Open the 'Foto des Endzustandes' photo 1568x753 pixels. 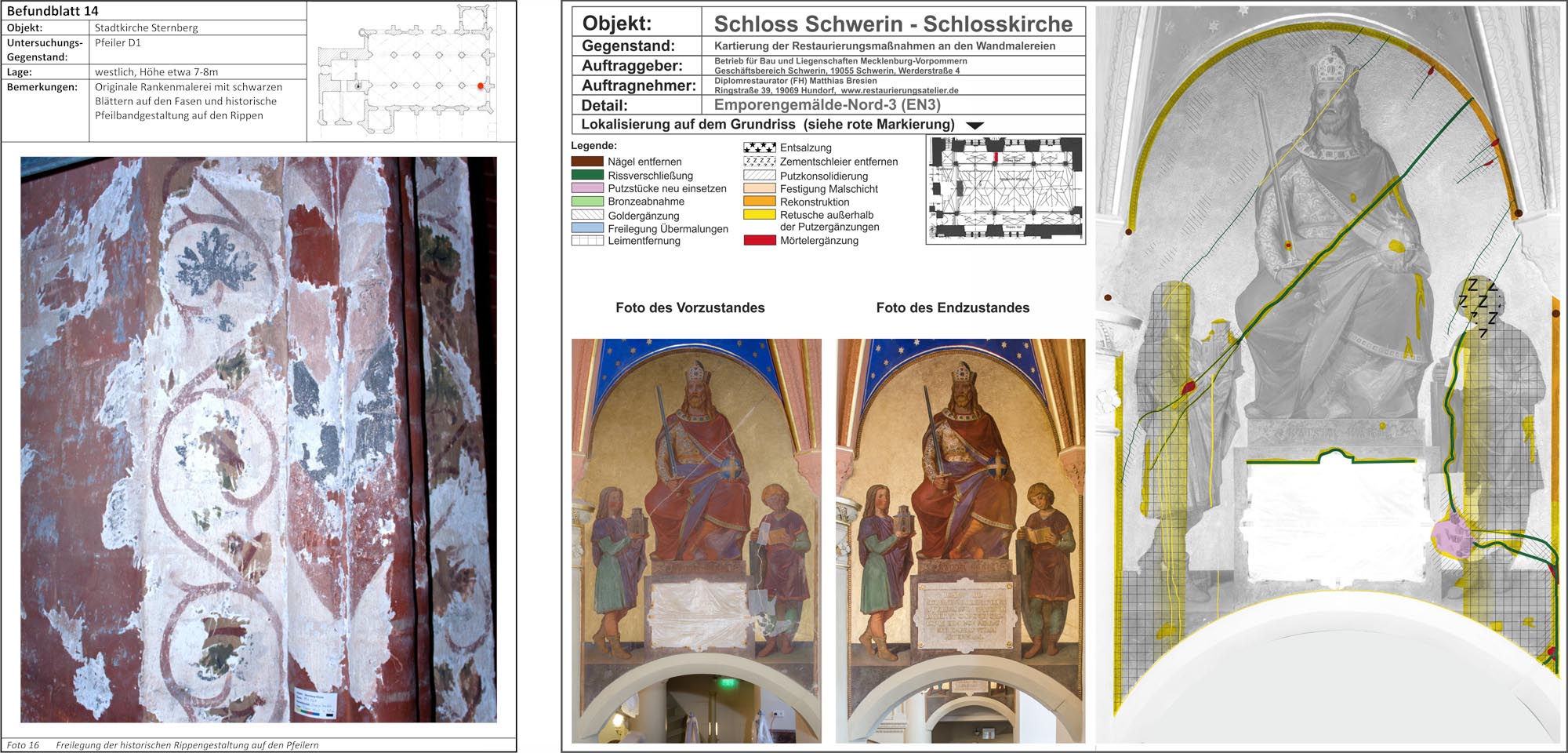(960, 541)
